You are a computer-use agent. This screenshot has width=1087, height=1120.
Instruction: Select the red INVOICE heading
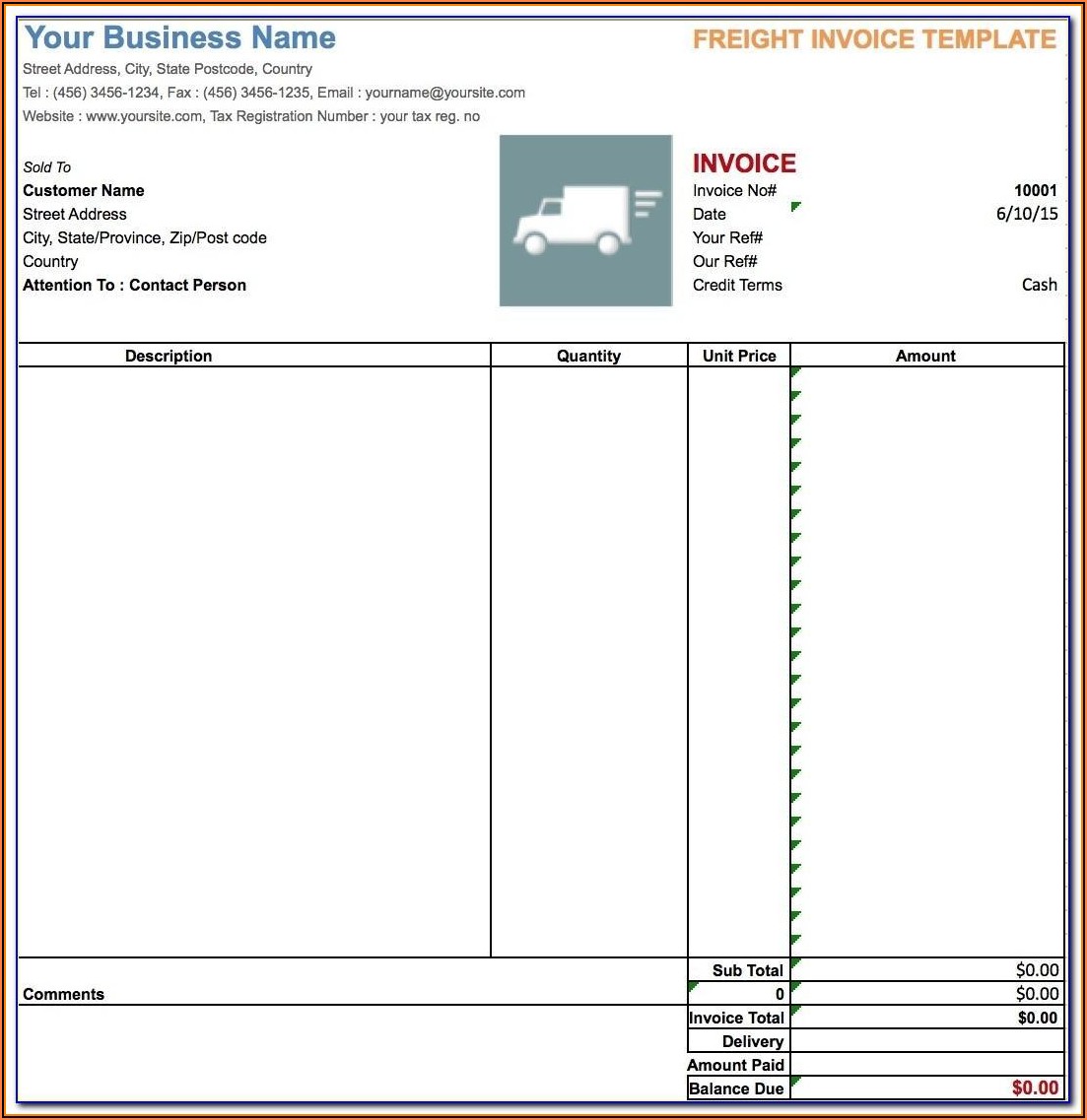744,164
